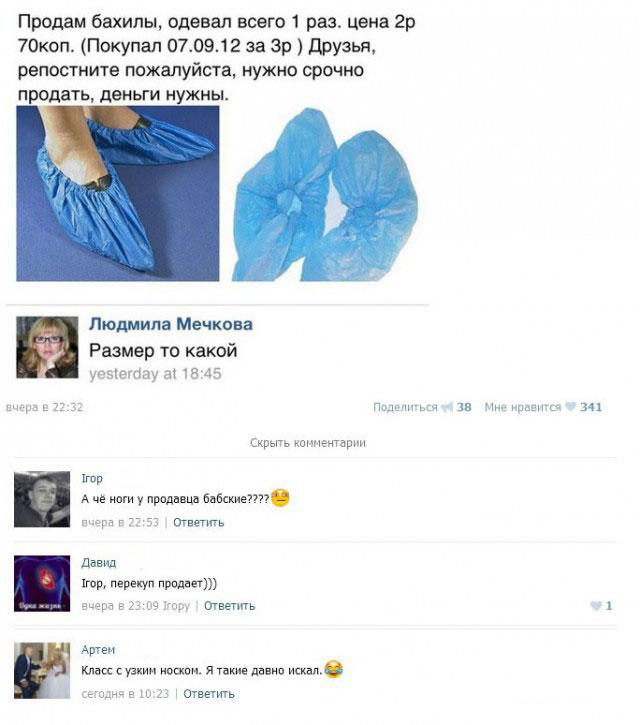Open Людмила Мечкова's profile name link
Image resolution: width=640 pixels, height=725 pixels.
171,324
